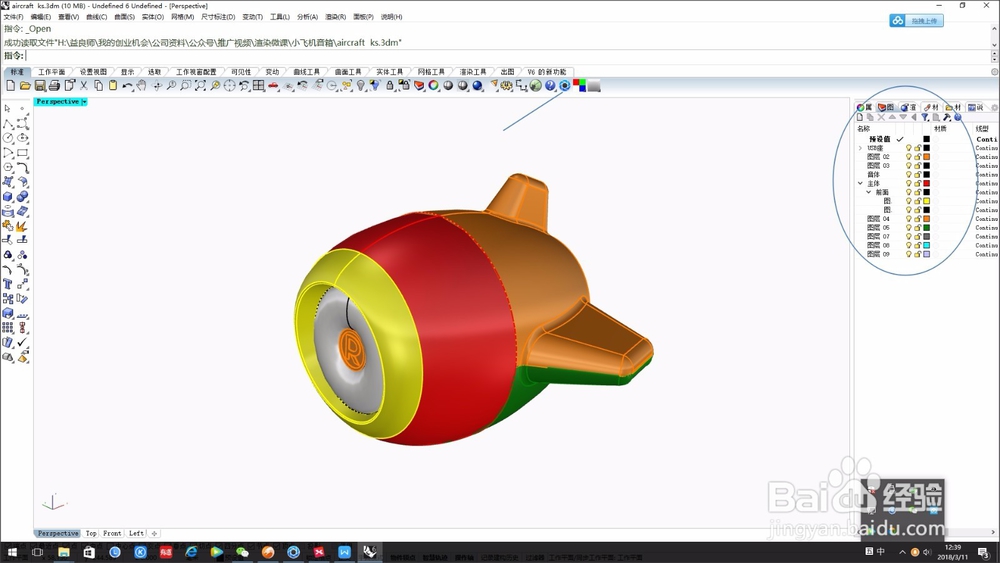Select the Text object T tool
This screenshot has height=563, width=1000.
click(8, 284)
